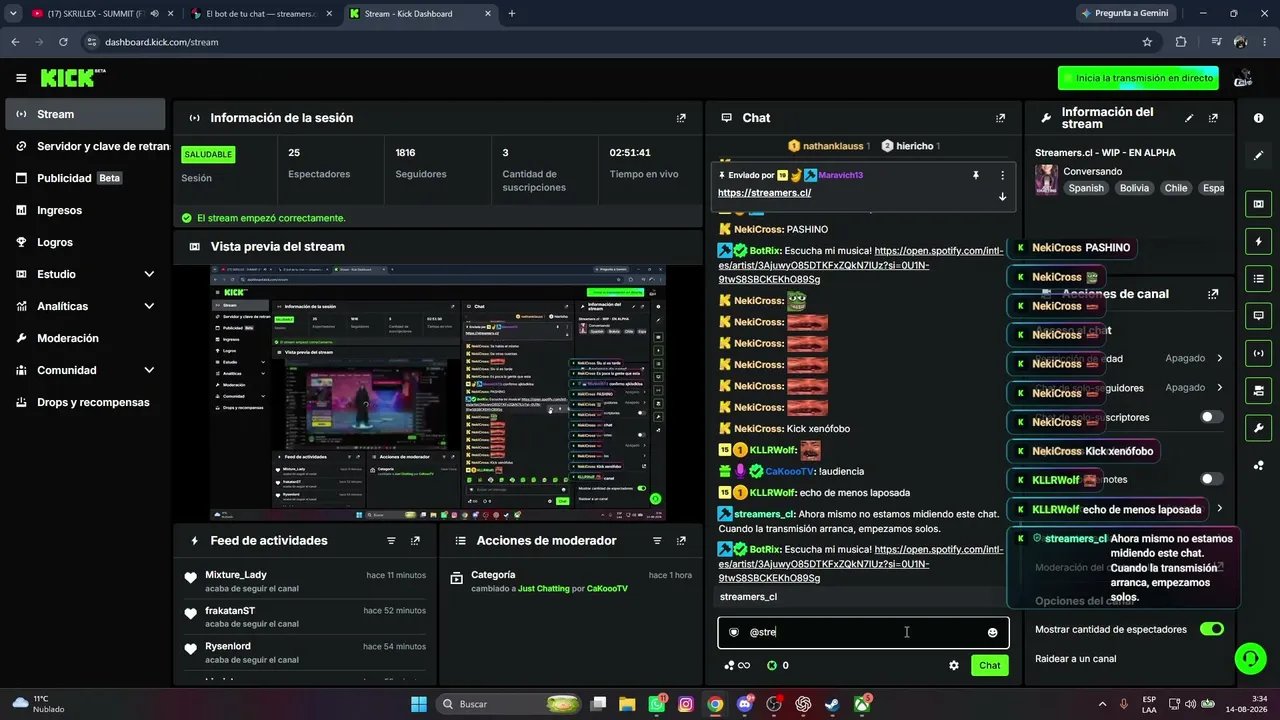Click the list icon in right rail
Screen dimensions: 1280x720
point(1258,278)
